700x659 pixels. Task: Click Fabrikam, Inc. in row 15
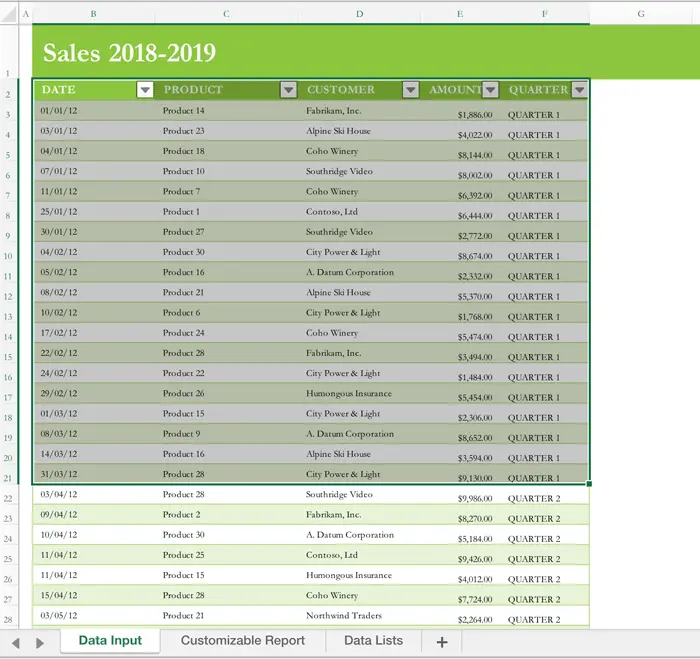point(333,353)
